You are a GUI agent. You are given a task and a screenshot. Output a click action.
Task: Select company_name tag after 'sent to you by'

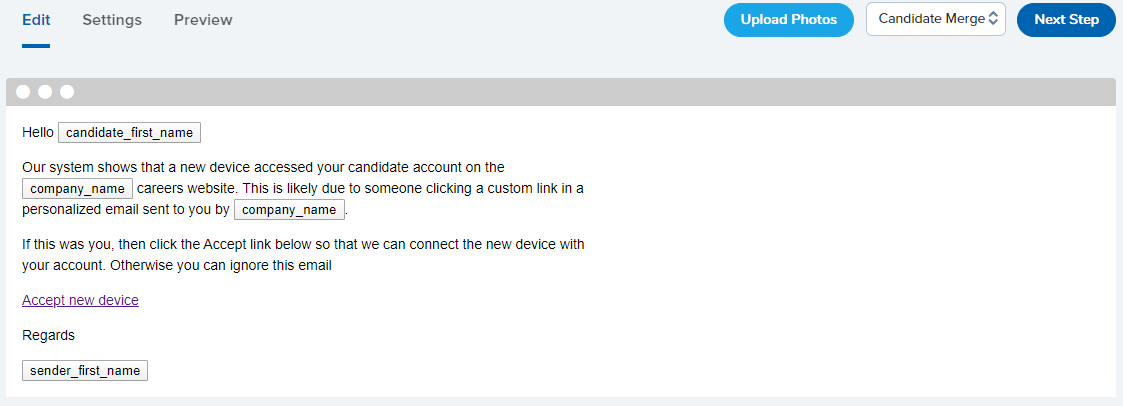click(289, 210)
